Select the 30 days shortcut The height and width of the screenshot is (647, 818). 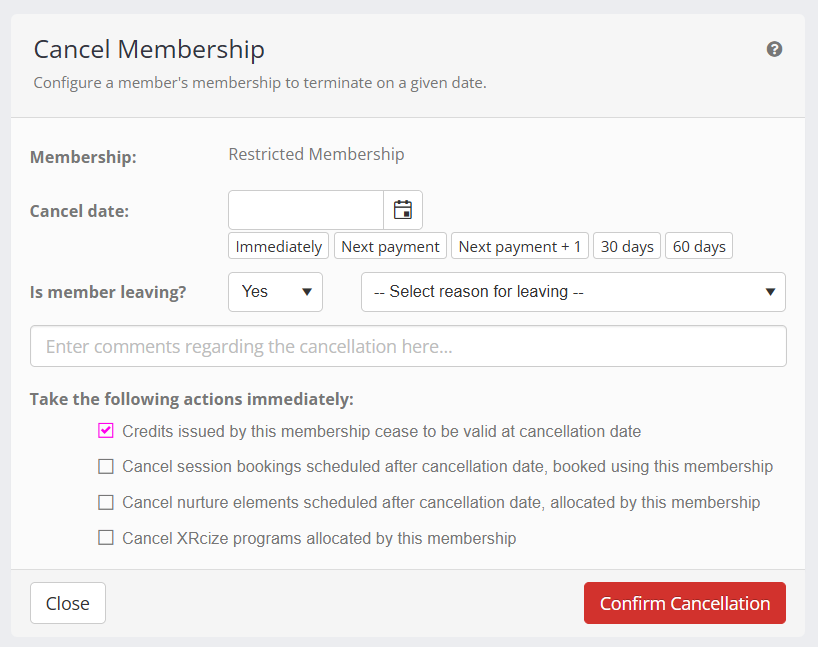click(627, 246)
